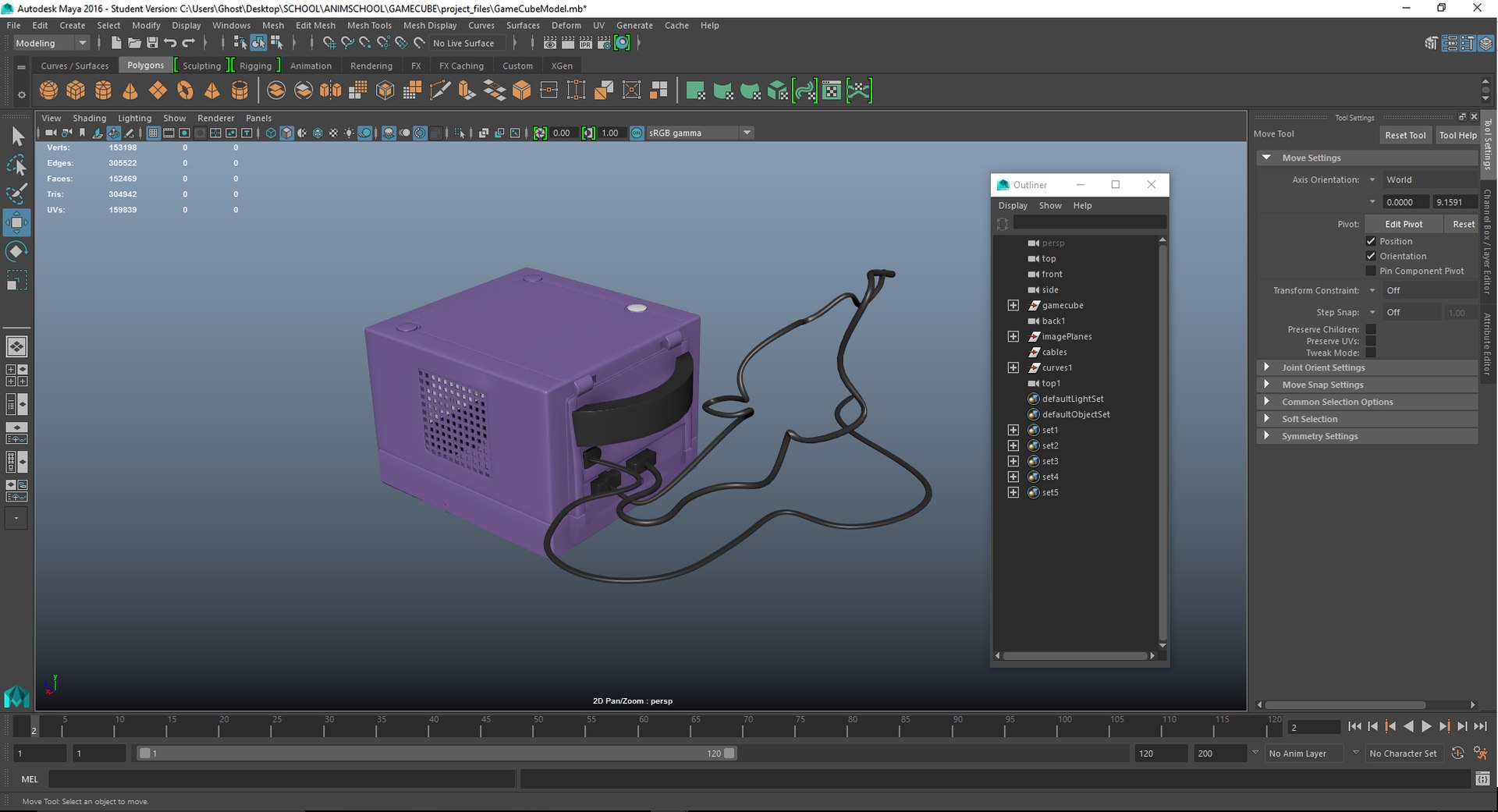Click the Open Scene folder icon
Image resolution: width=1498 pixels, height=812 pixels.
tap(134, 43)
